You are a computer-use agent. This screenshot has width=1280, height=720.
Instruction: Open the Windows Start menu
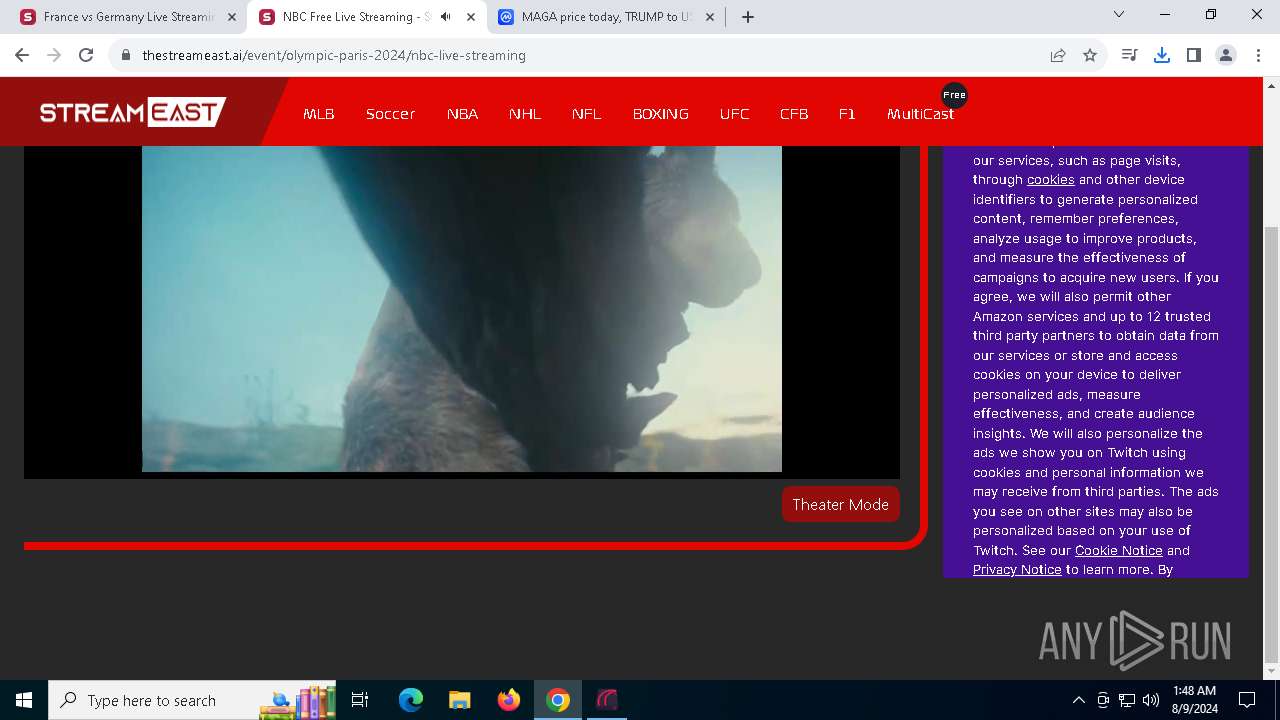pos(24,700)
